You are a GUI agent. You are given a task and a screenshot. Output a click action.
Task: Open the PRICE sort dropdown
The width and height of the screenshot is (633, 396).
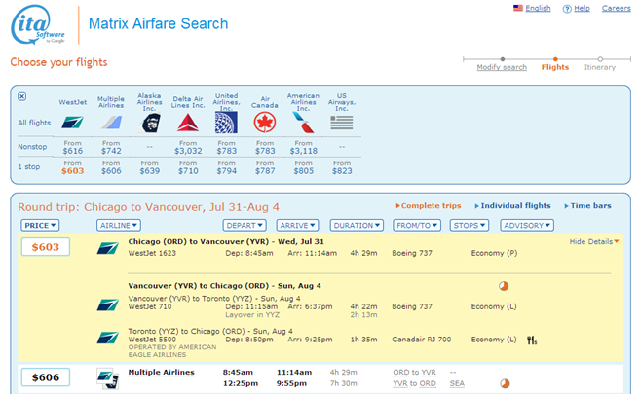click(x=40, y=225)
